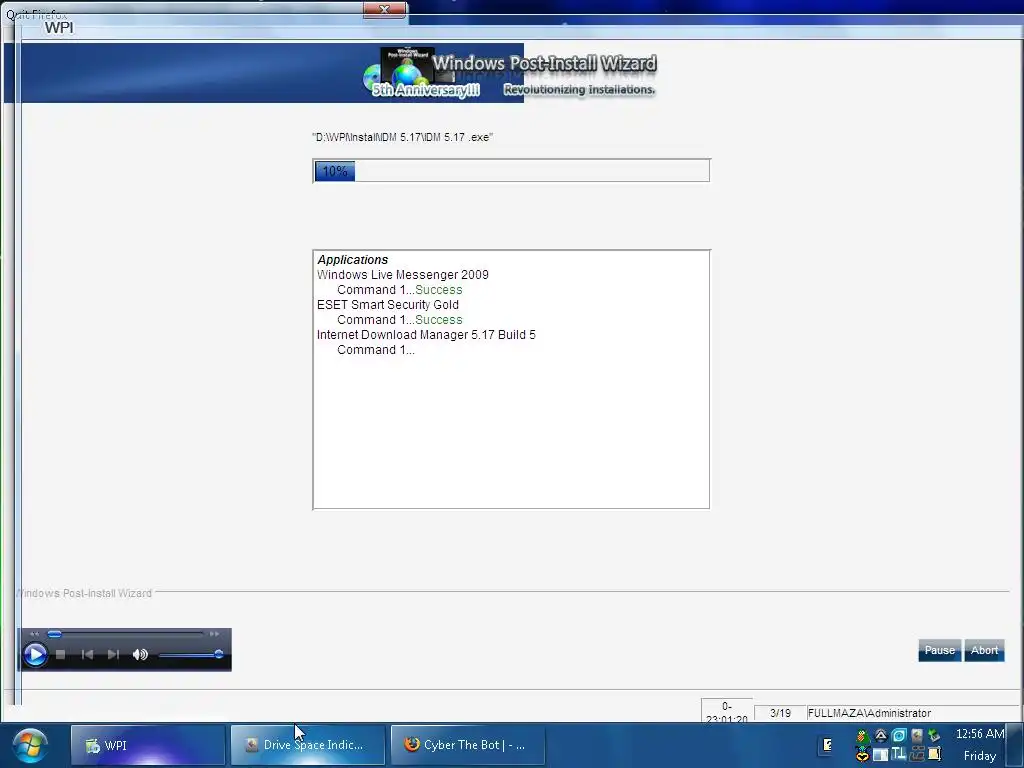Click the cyan rounded-square tray icon
Viewport: 1024px width, 768px height.
click(x=899, y=736)
